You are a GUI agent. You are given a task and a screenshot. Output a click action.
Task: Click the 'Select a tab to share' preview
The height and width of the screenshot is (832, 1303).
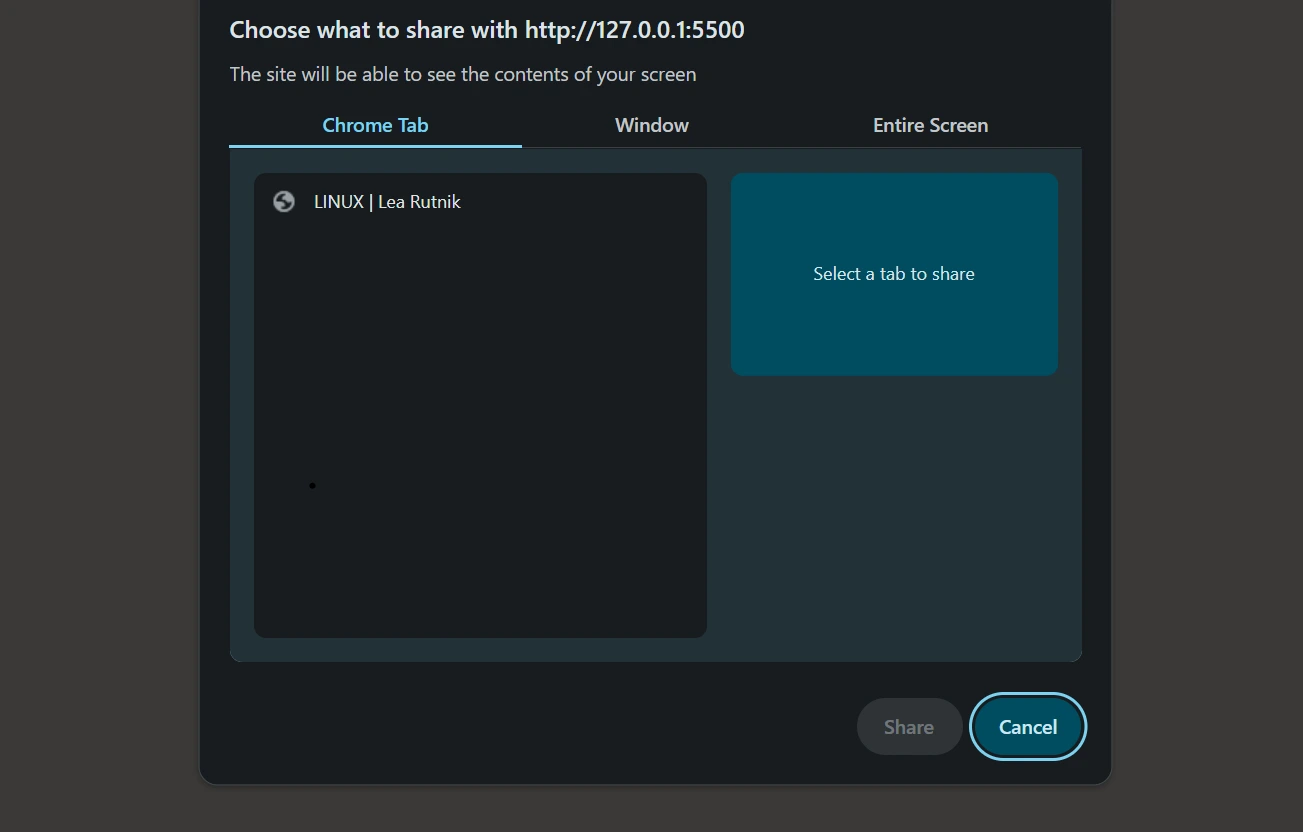point(894,274)
